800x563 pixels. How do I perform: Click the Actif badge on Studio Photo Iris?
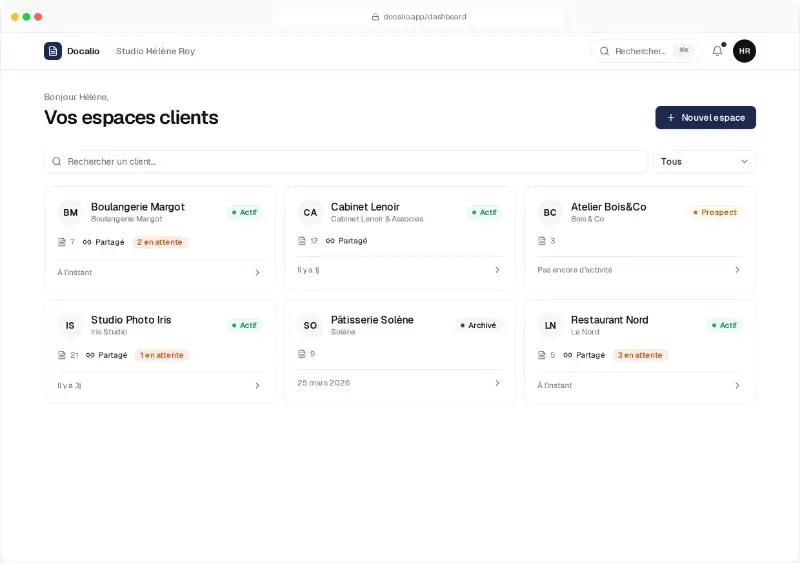(244, 325)
